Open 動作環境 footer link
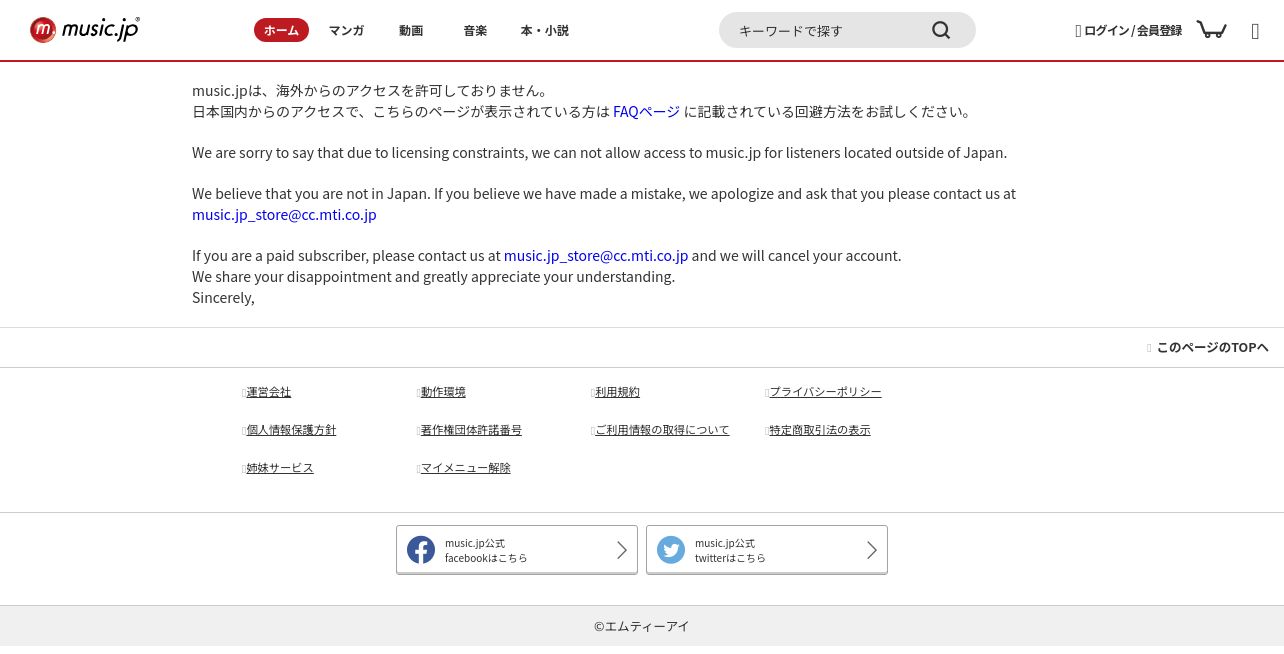Image resolution: width=1284 pixels, height=654 pixels. coord(443,392)
